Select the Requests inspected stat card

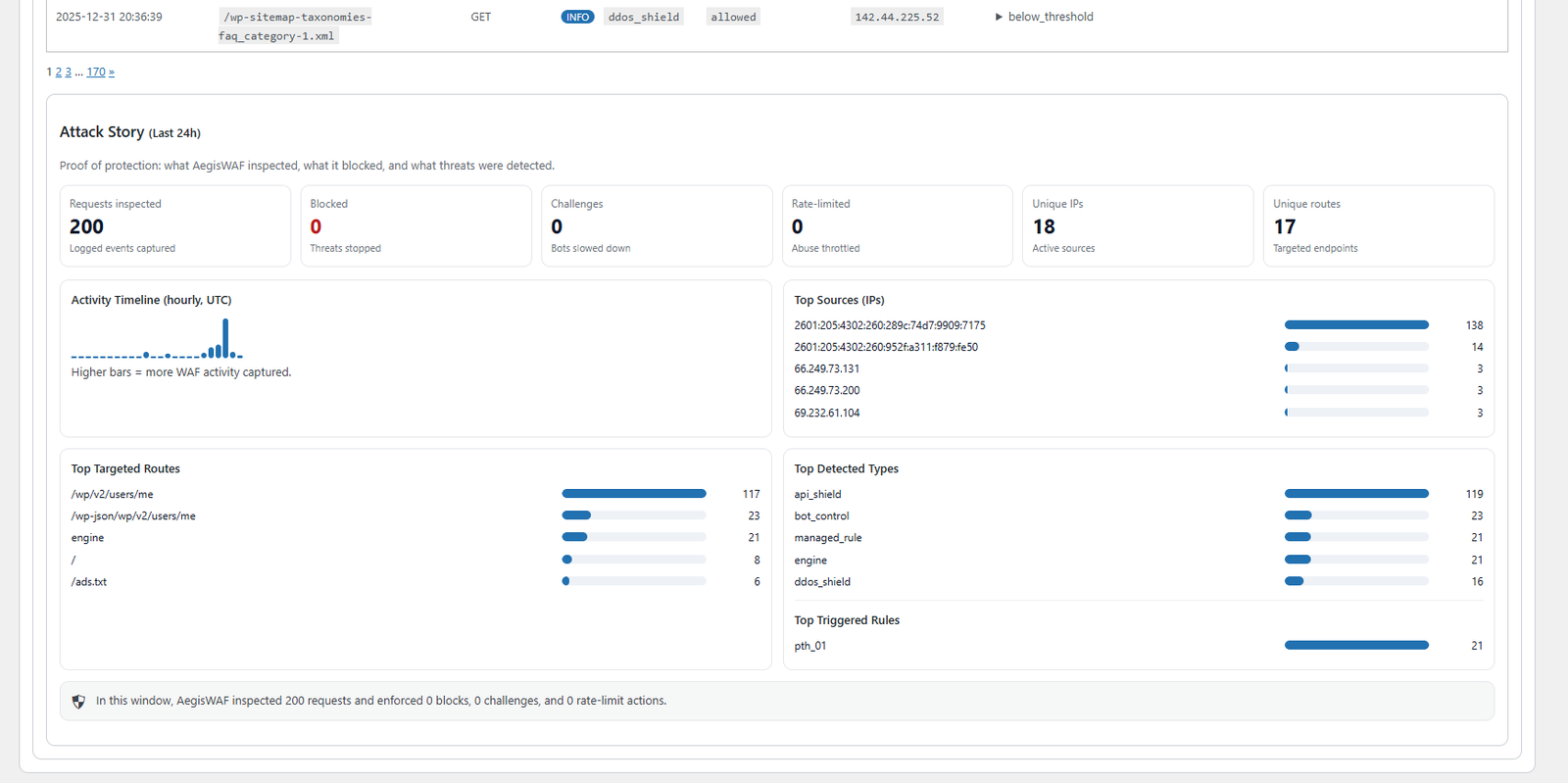pyautogui.click(x=174, y=225)
